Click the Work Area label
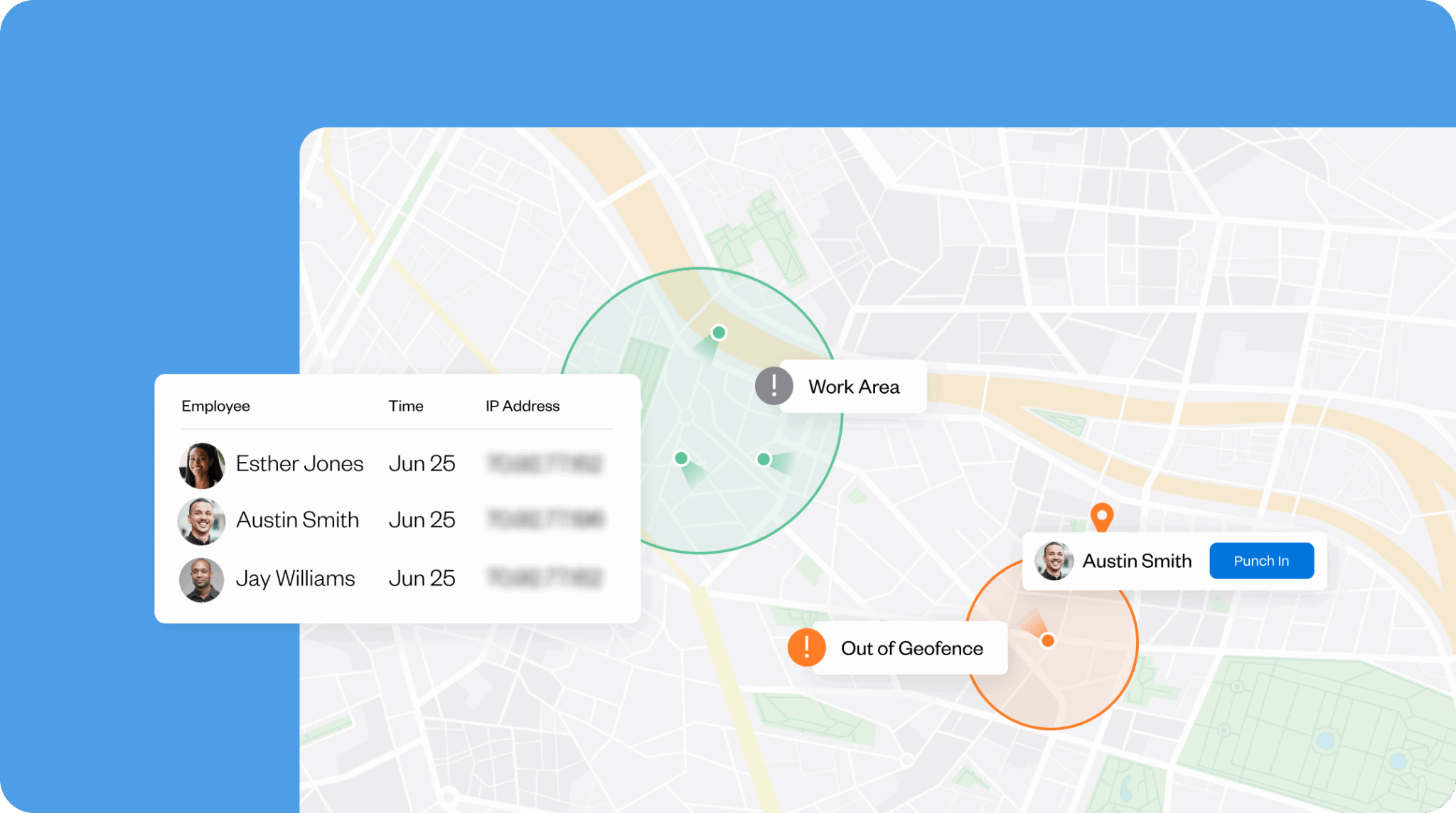The width and height of the screenshot is (1456, 813). pos(854,387)
